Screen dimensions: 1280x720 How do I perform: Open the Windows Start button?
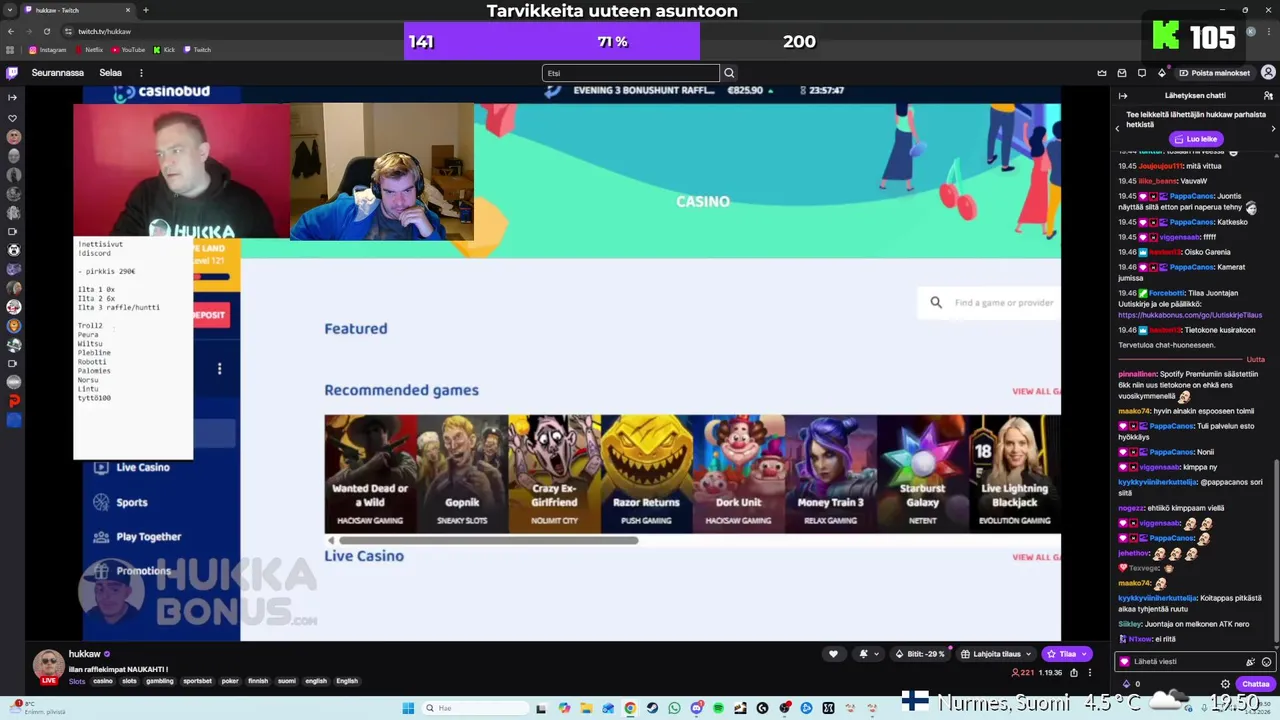[408, 708]
